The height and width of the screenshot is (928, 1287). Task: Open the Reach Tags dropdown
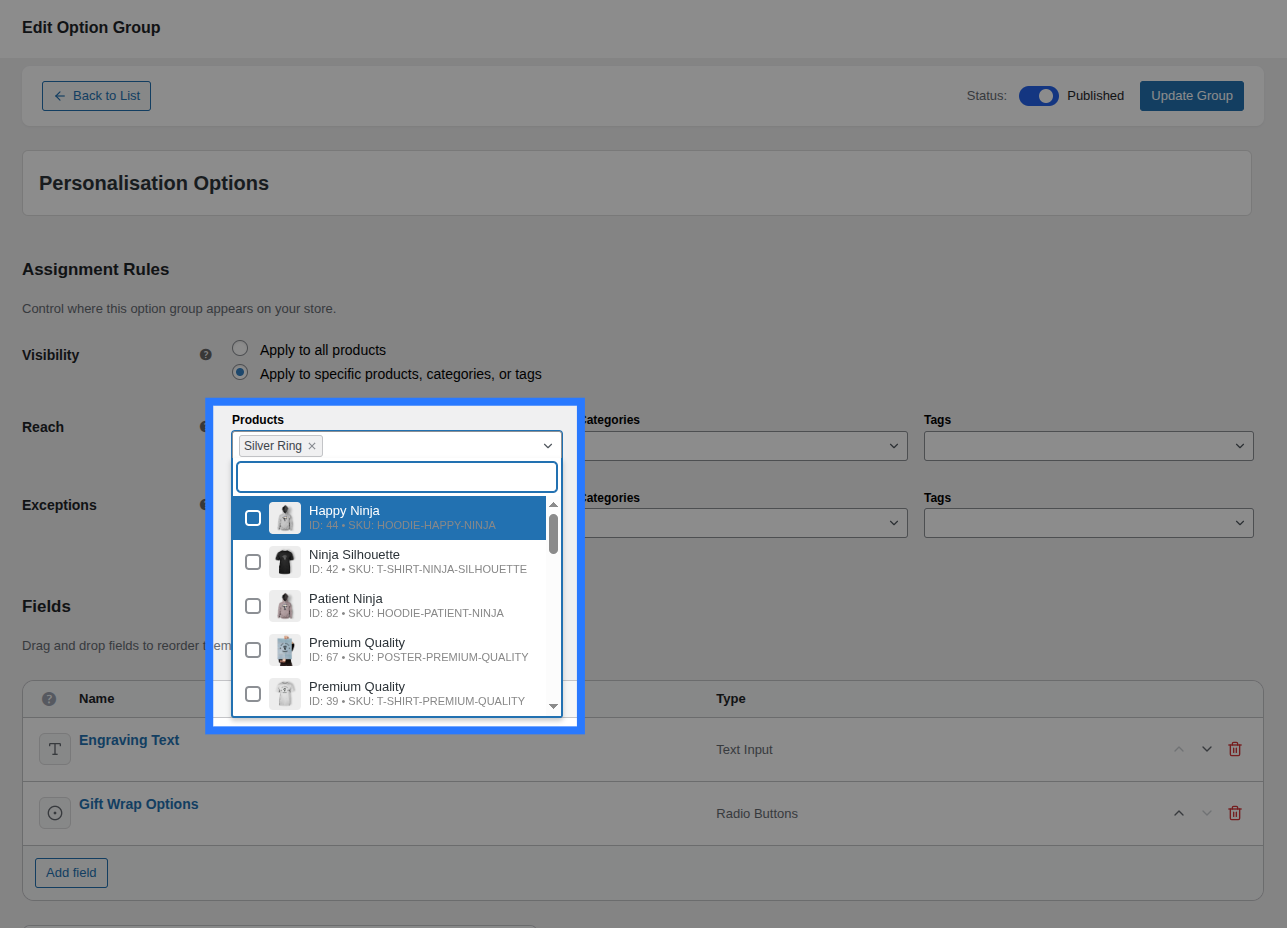point(1089,446)
